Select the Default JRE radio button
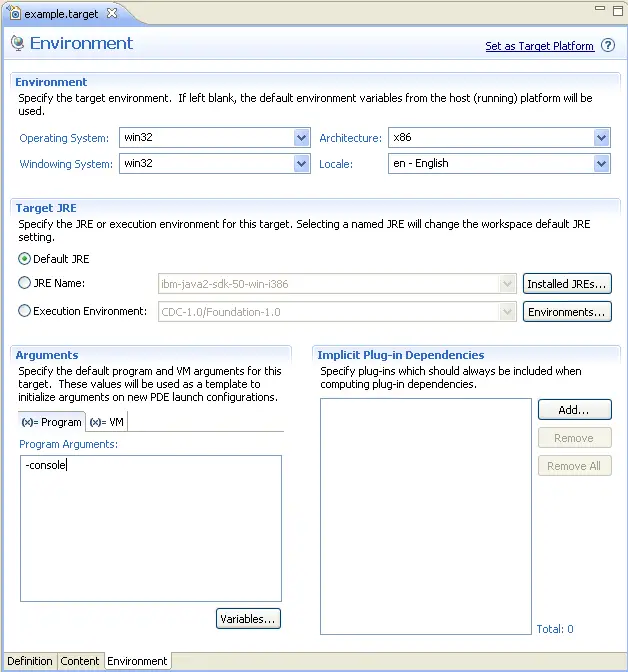This screenshot has width=628, height=672. tap(25, 259)
